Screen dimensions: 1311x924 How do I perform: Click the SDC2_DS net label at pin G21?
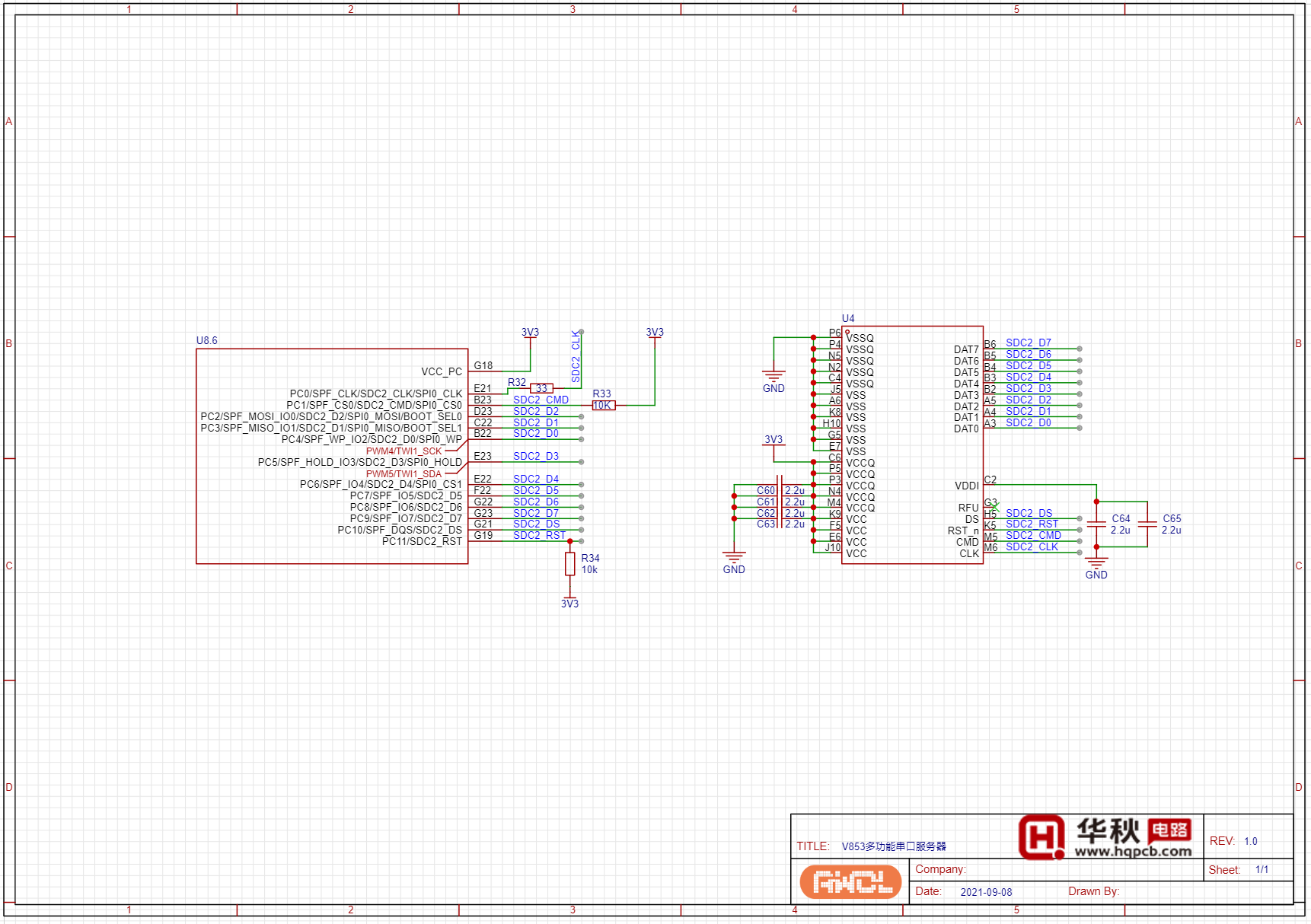536,524
